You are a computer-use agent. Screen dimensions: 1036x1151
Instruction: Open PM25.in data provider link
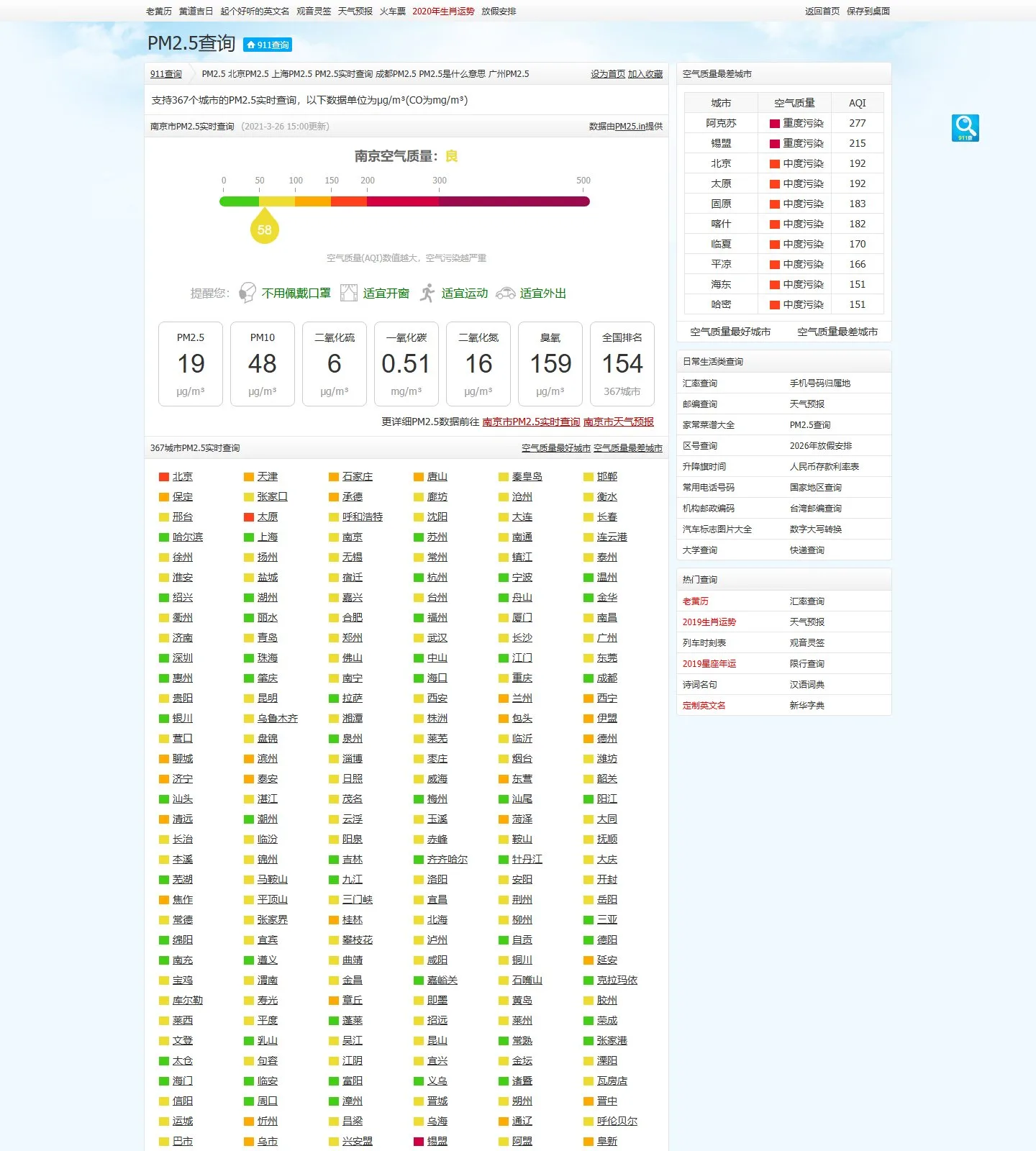(630, 127)
